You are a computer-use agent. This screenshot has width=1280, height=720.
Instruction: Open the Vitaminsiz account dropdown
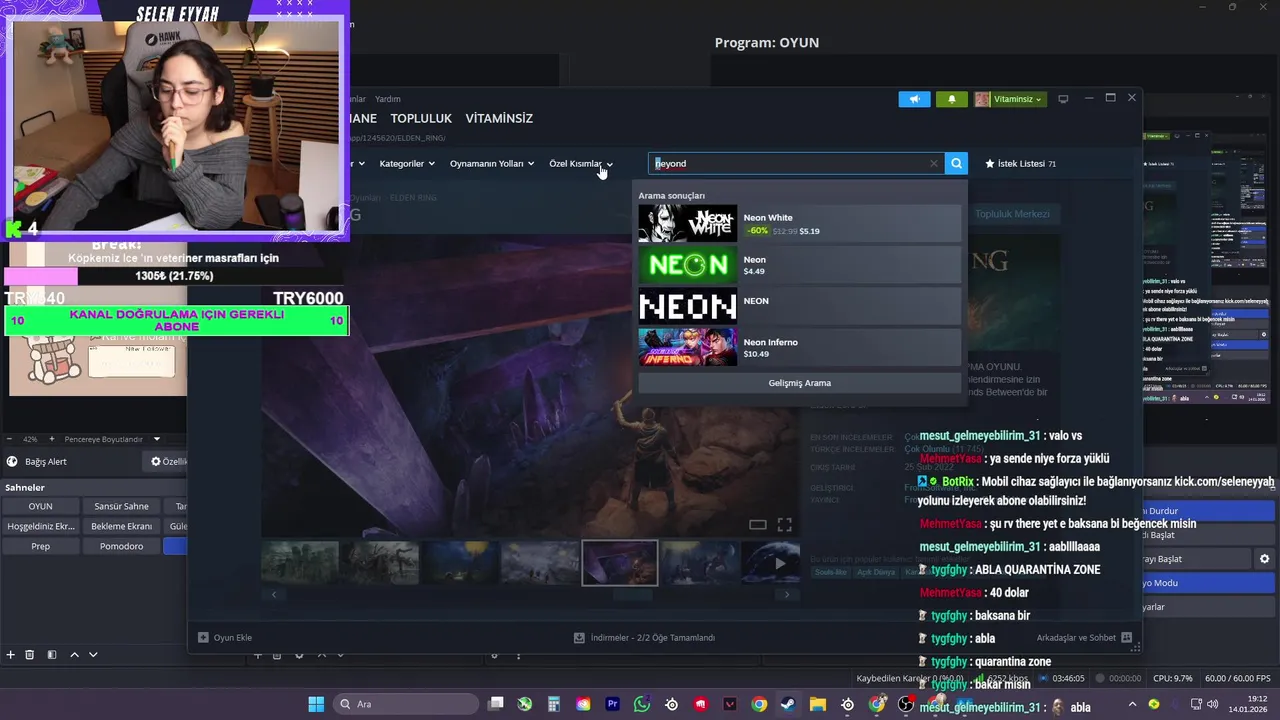tap(1010, 99)
